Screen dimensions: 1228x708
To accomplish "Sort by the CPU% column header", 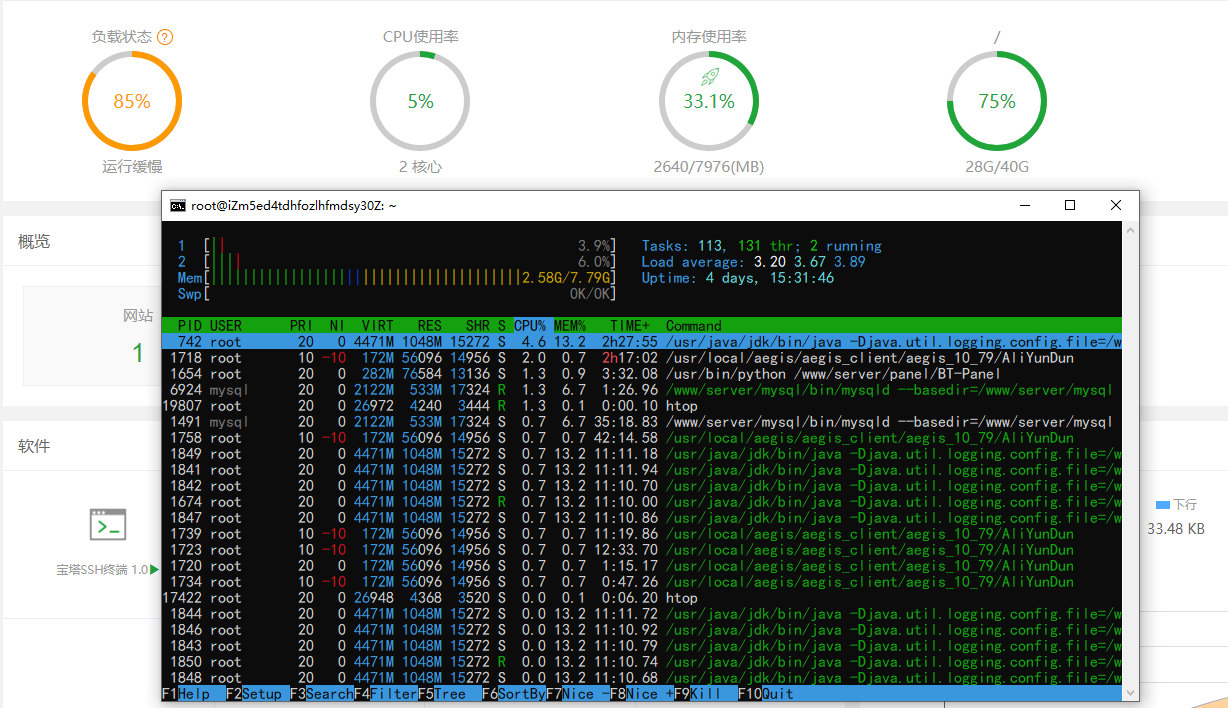I will click(529, 326).
